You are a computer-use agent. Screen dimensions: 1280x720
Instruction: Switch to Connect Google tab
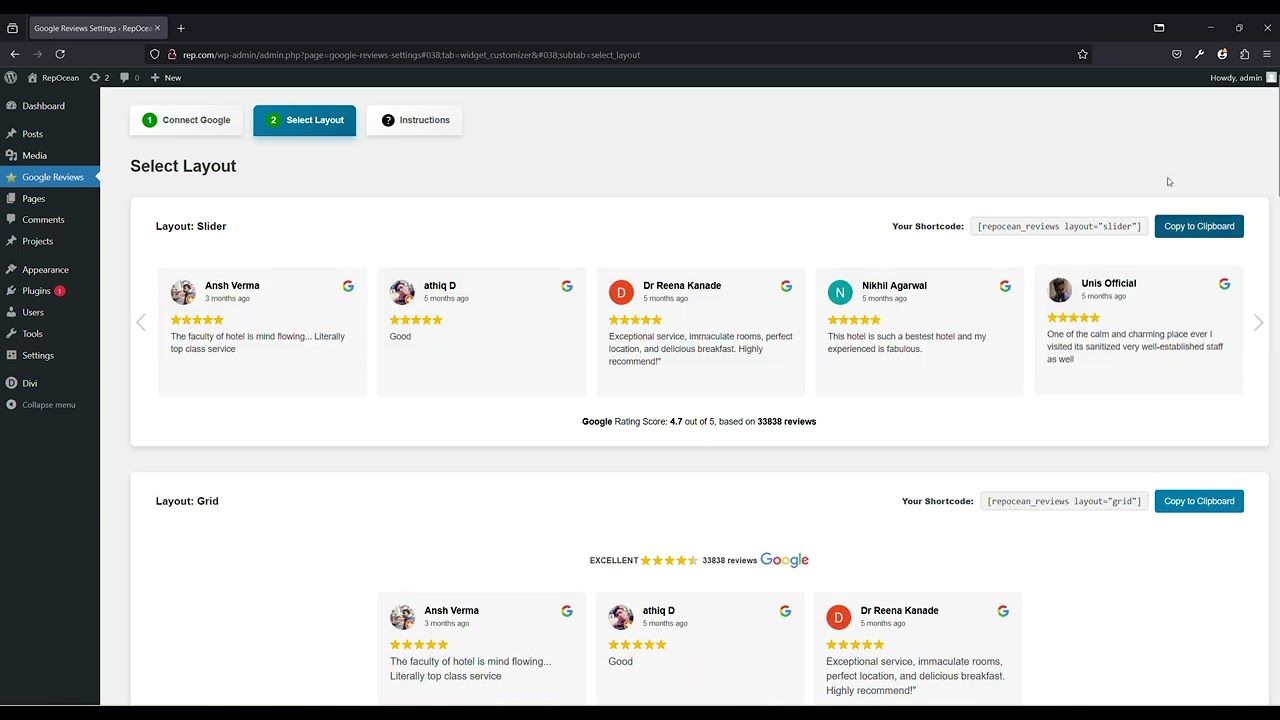[x=186, y=120]
